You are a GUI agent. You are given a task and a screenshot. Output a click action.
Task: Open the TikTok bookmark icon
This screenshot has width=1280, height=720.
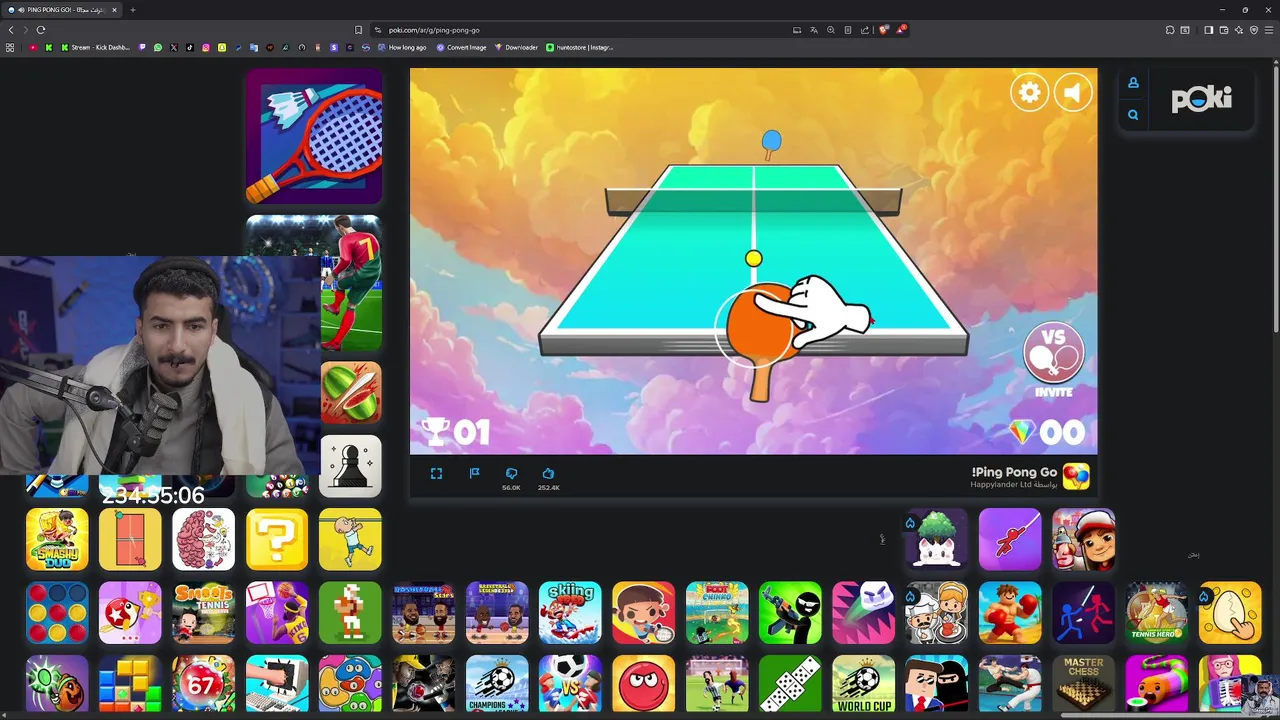point(190,47)
